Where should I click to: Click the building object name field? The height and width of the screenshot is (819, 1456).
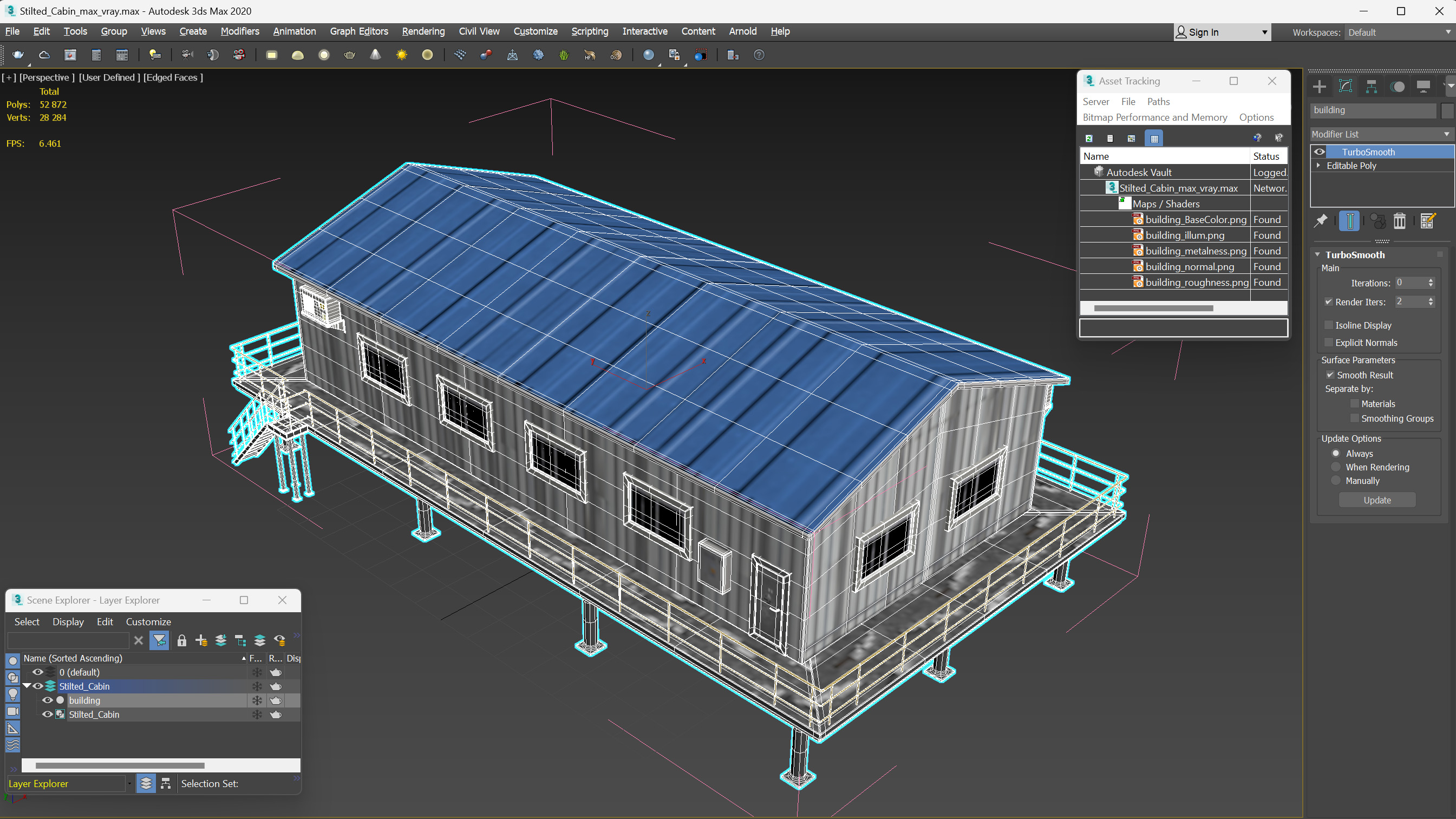[x=1373, y=110]
